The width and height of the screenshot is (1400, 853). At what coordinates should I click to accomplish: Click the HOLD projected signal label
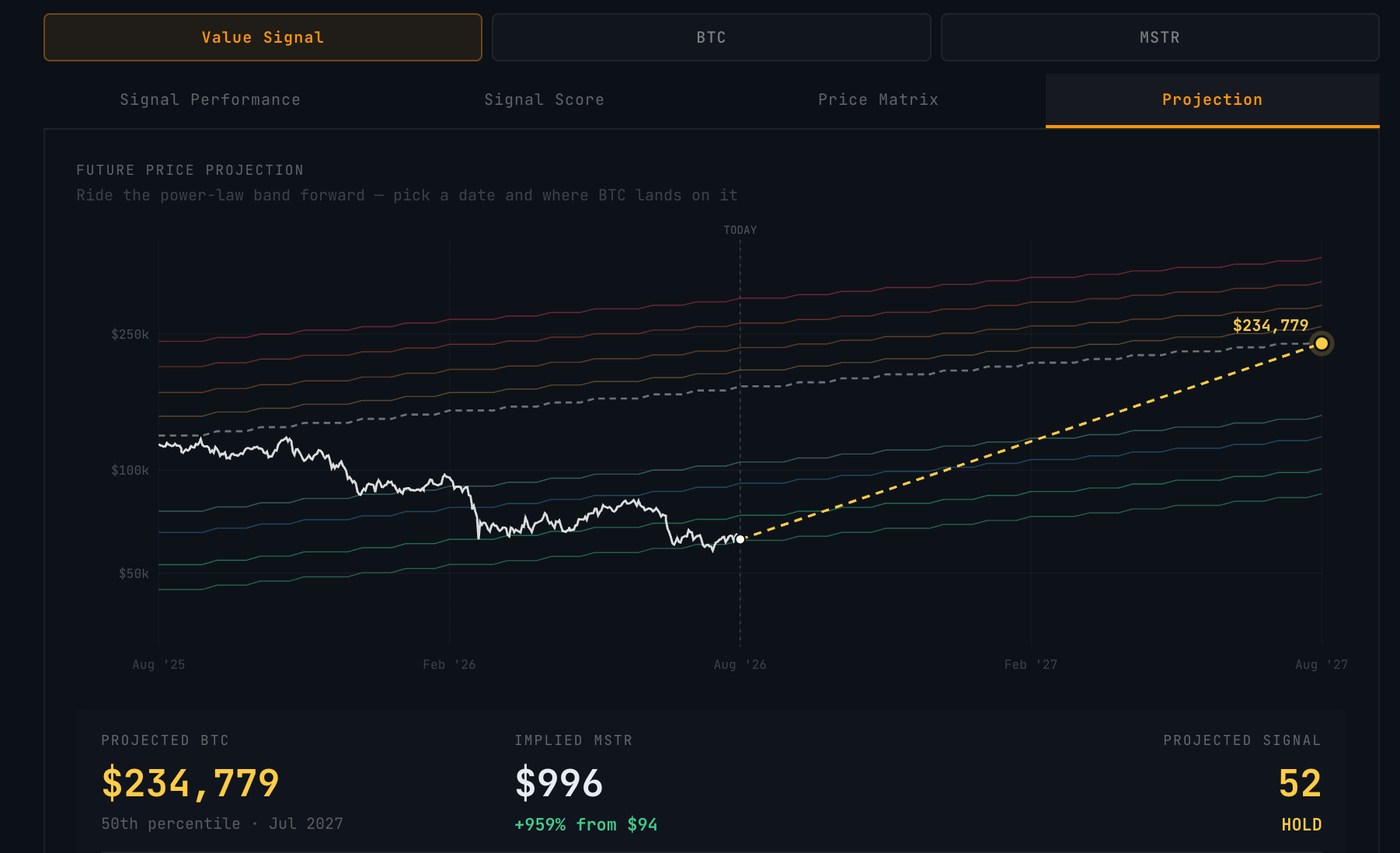point(1301,824)
